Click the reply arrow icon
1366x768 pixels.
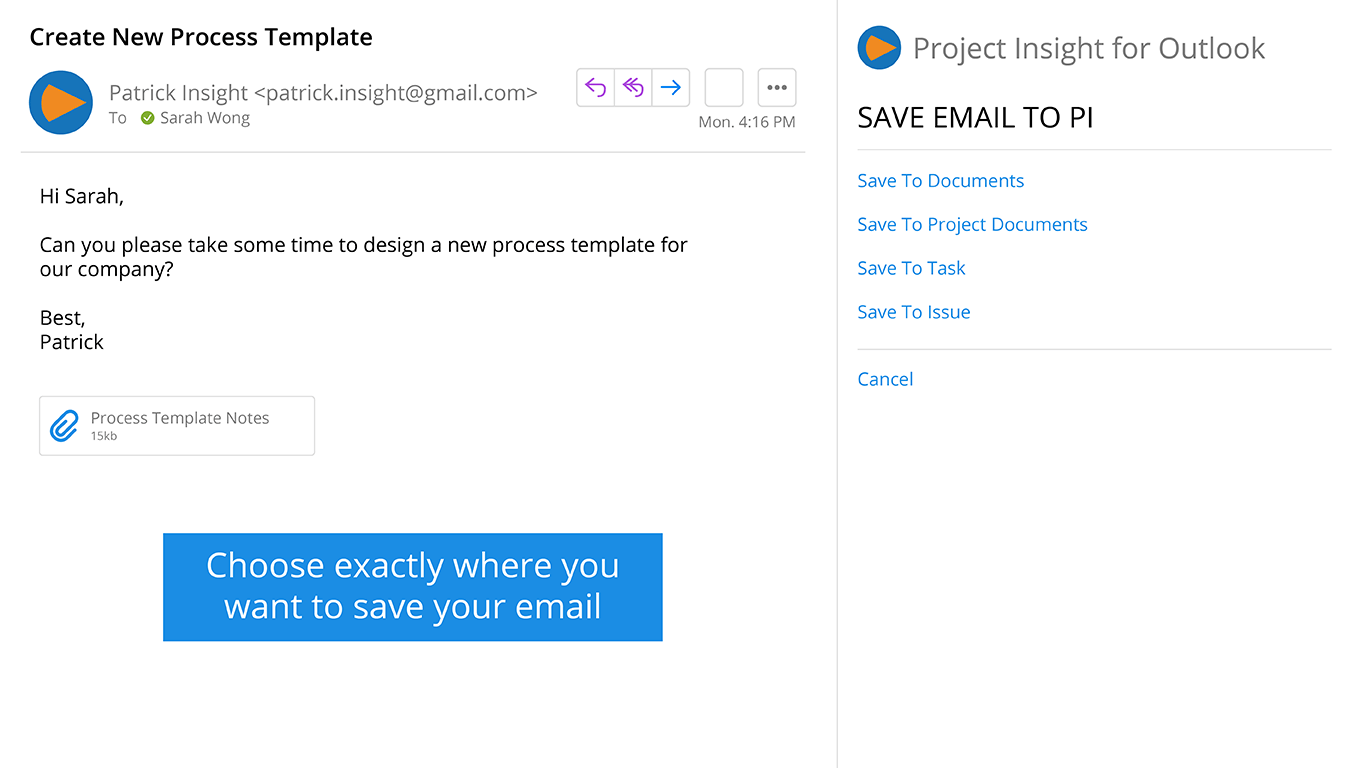596,88
